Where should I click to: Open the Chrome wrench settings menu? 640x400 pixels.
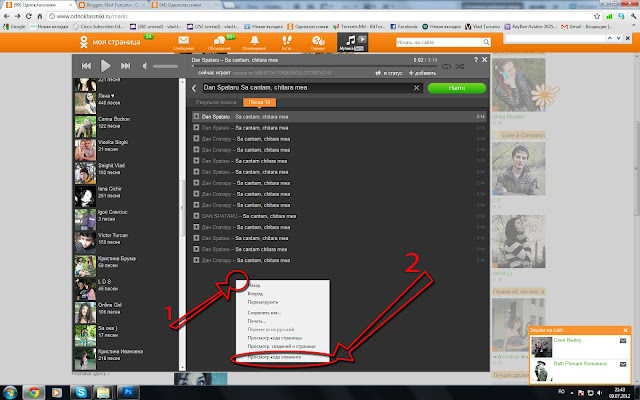(633, 16)
